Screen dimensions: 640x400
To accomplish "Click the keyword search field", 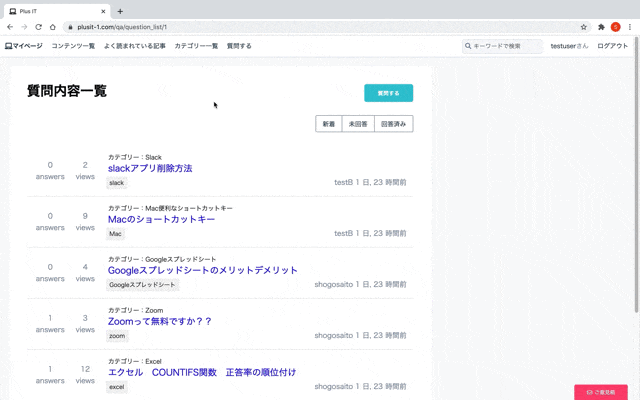I will pos(502,46).
